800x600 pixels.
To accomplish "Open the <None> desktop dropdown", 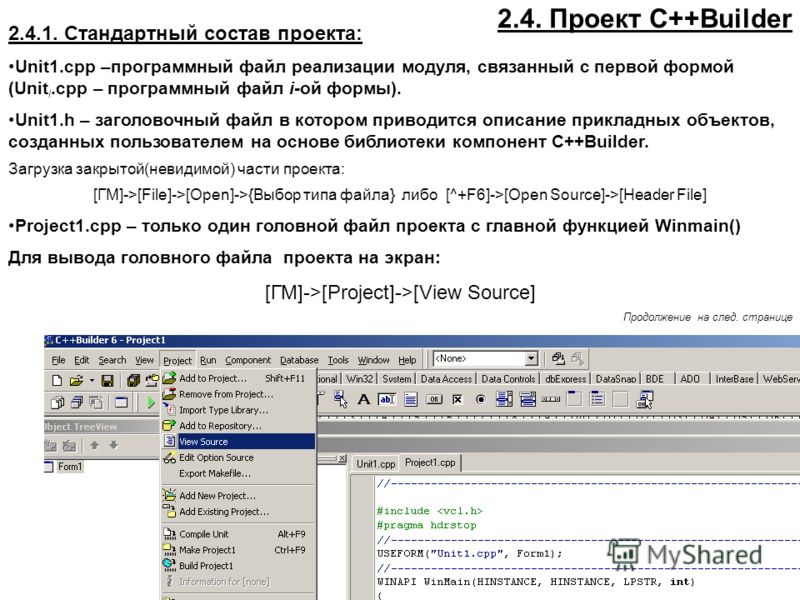I will tap(531, 359).
